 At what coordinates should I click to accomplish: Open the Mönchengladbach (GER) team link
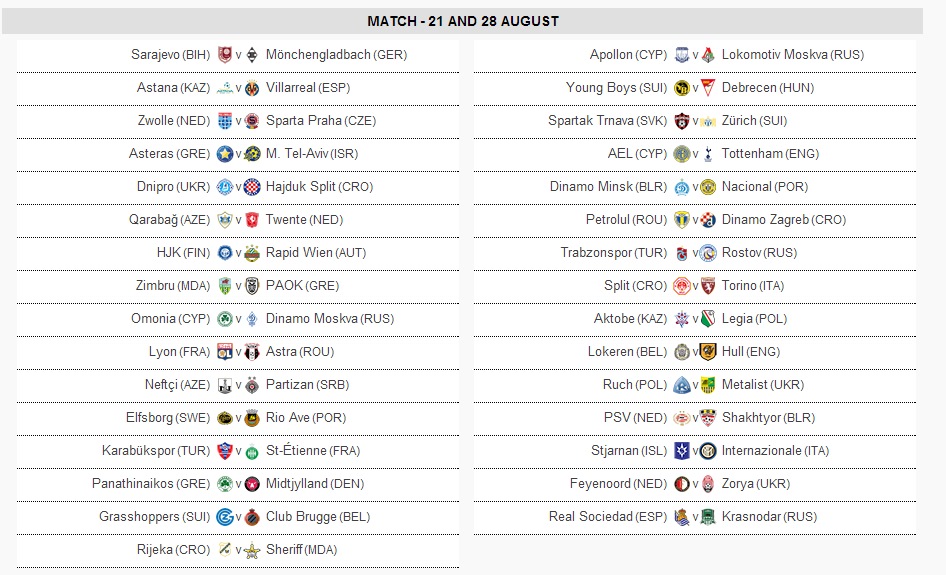[x=337, y=55]
